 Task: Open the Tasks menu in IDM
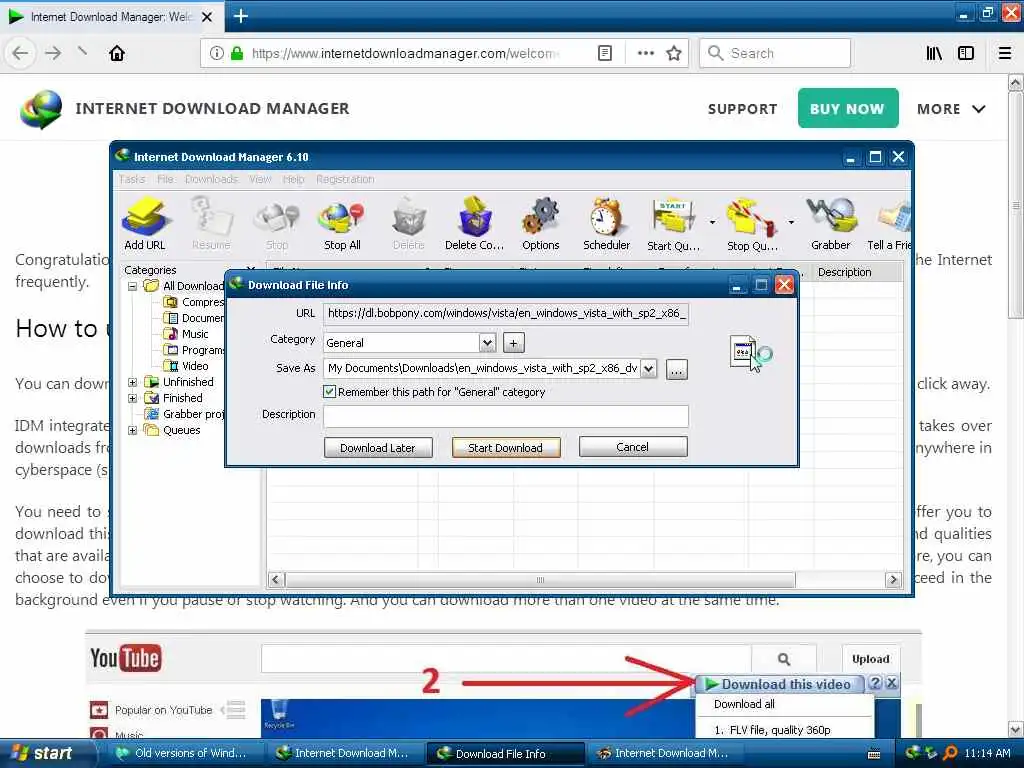point(132,179)
